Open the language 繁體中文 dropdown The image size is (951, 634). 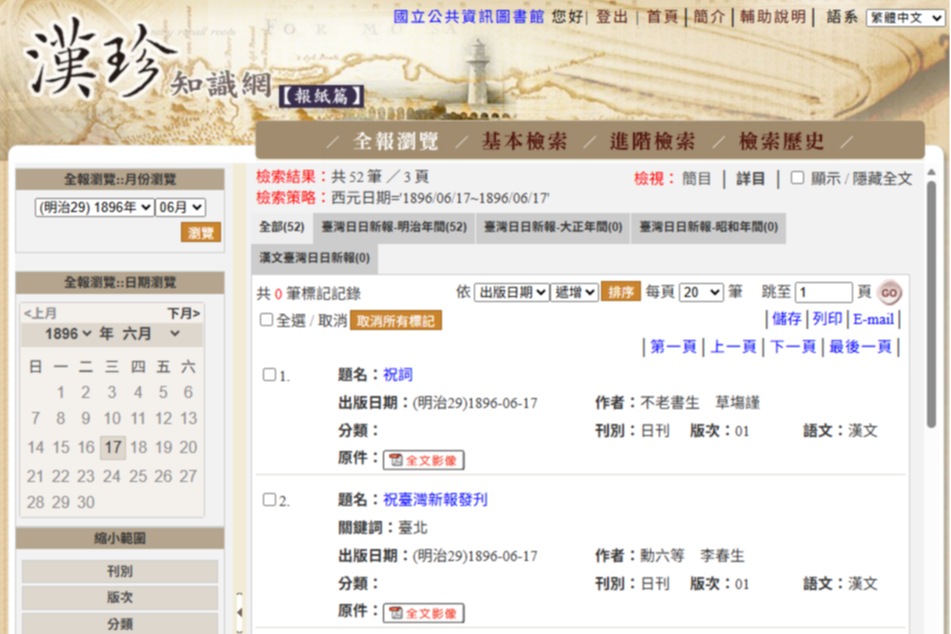pos(904,18)
